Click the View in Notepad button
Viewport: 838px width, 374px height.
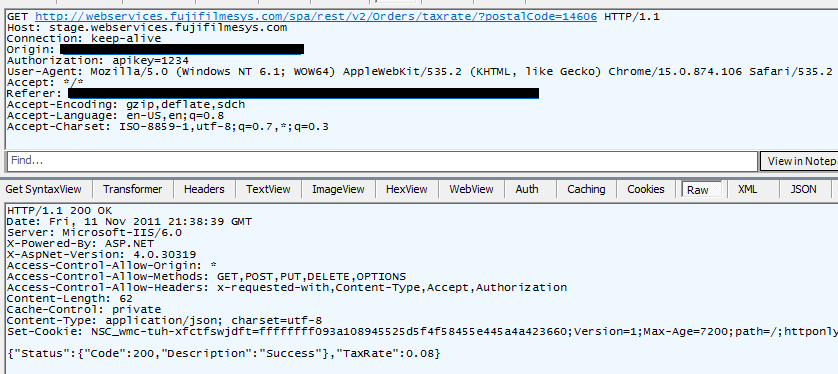click(x=800, y=161)
